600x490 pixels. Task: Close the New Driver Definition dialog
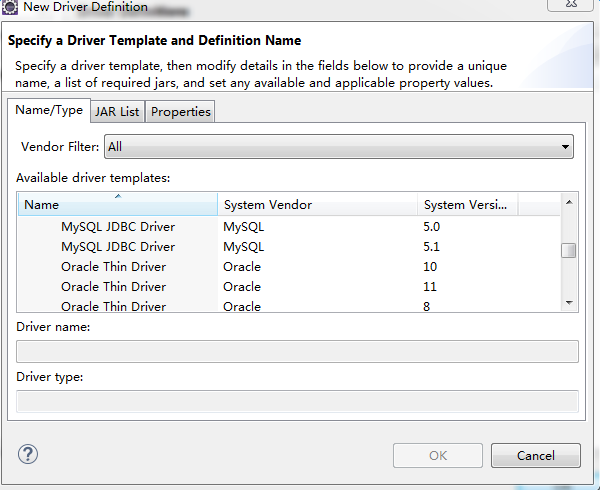[x=571, y=5]
